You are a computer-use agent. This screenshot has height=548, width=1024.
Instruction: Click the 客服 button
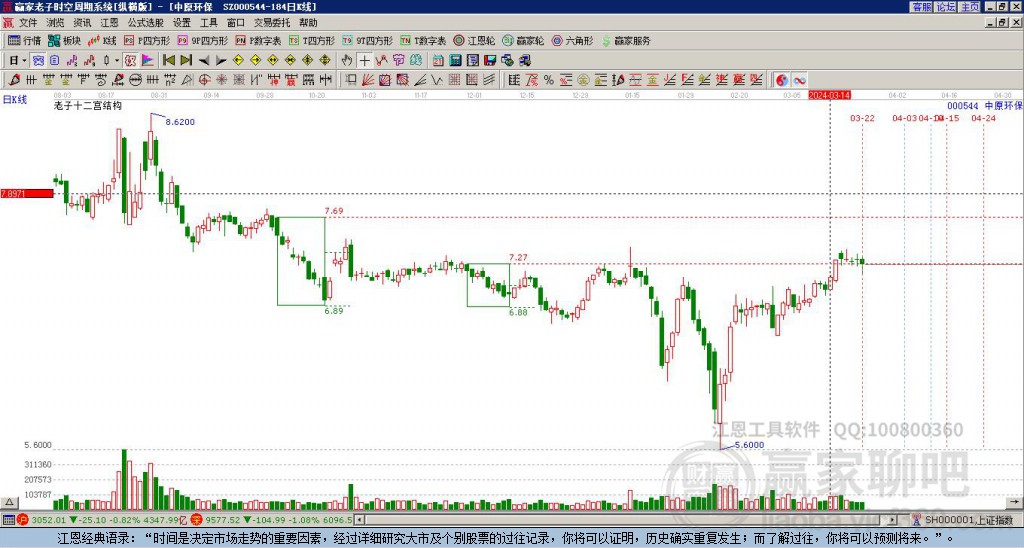click(921, 7)
